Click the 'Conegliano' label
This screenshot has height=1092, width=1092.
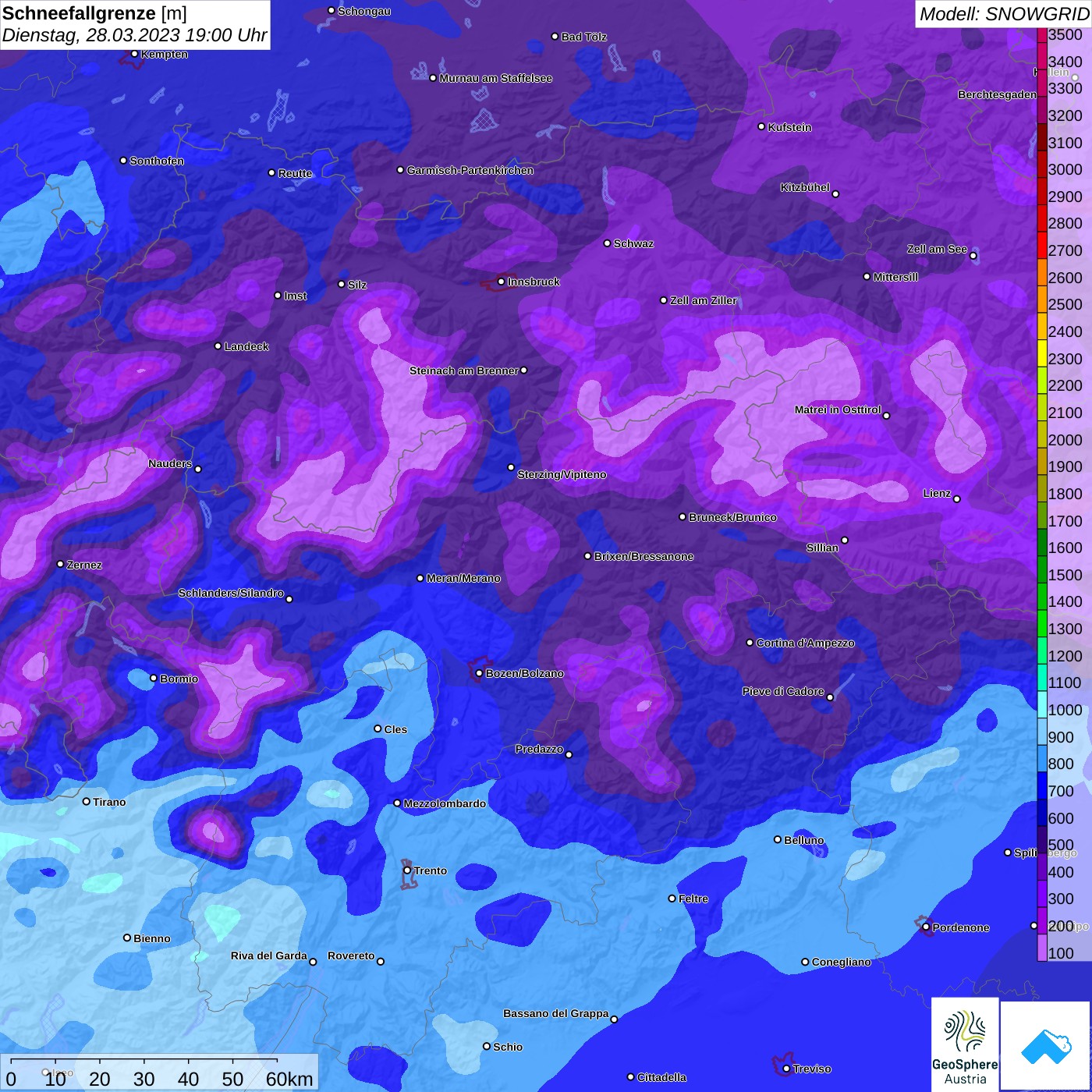point(842,962)
